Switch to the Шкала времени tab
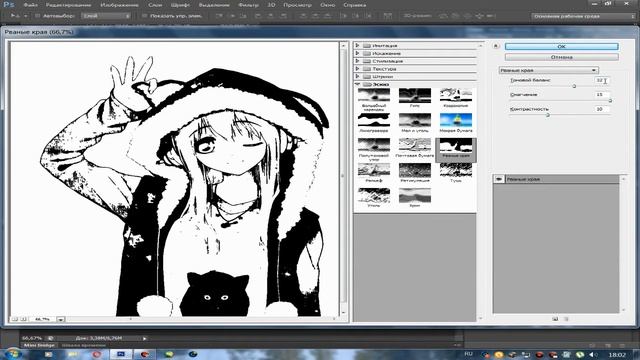640x360 pixels. click(84, 345)
